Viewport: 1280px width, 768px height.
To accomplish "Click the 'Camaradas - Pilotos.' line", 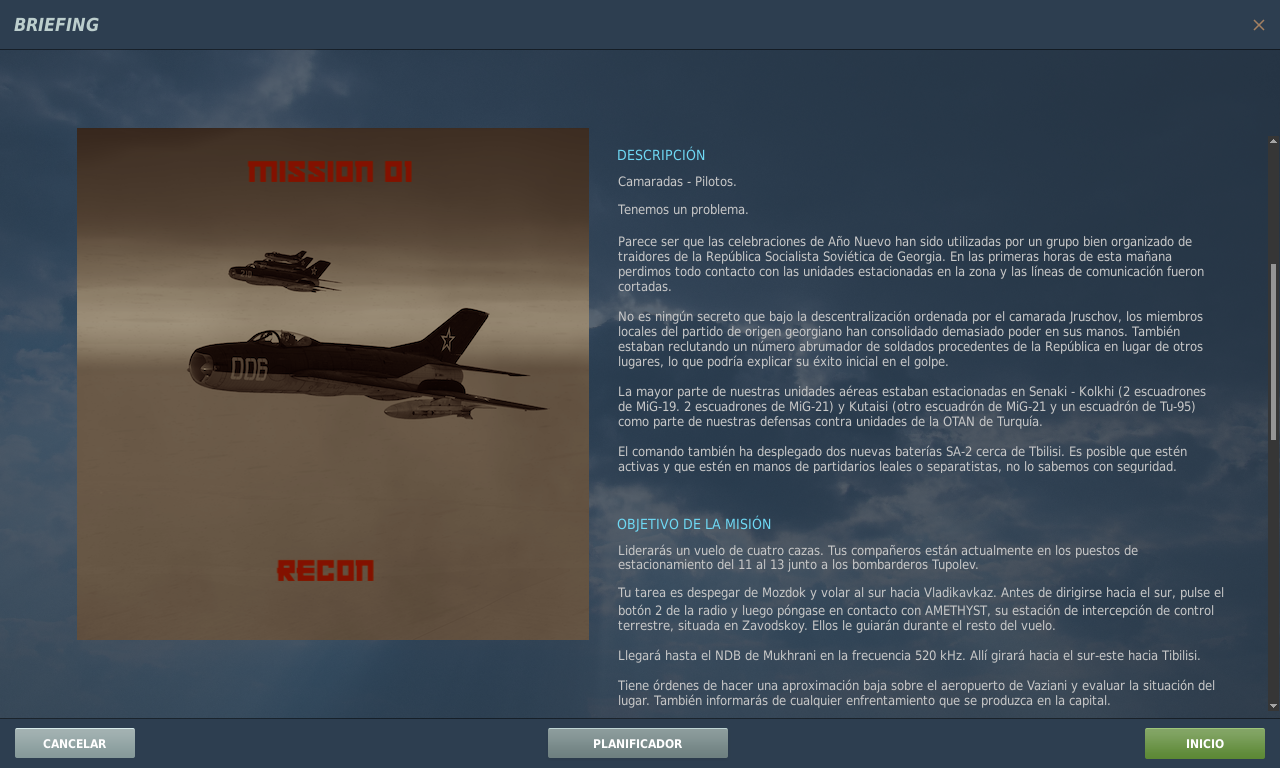I will pos(677,182).
